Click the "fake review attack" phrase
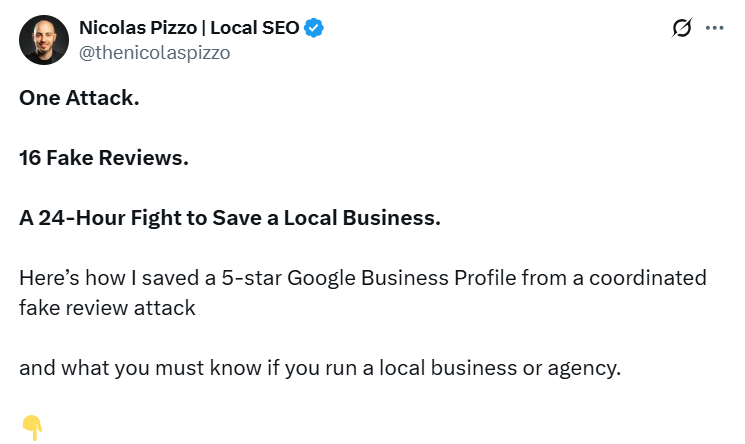This screenshot has height=444, width=745. [107, 308]
